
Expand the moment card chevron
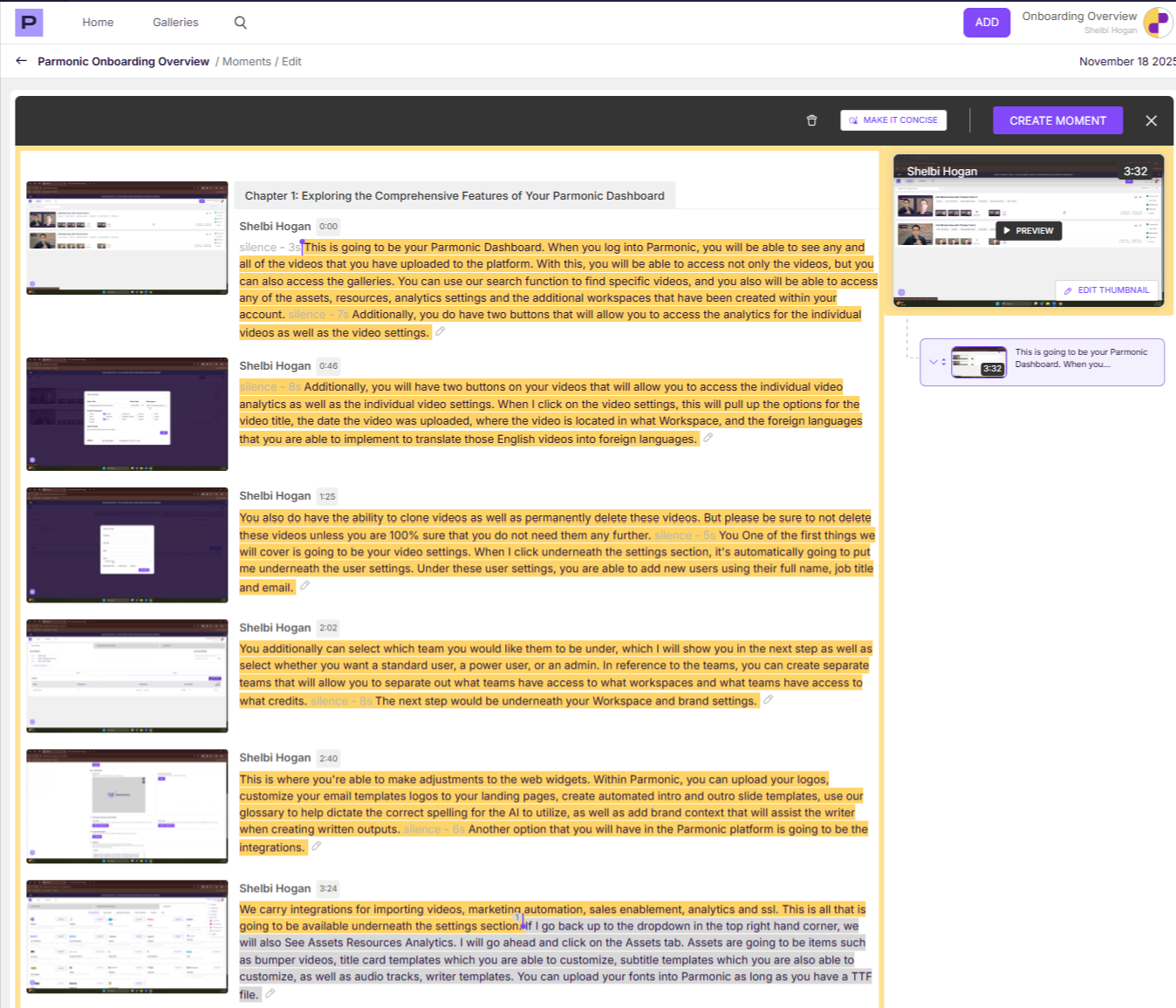coord(933,362)
